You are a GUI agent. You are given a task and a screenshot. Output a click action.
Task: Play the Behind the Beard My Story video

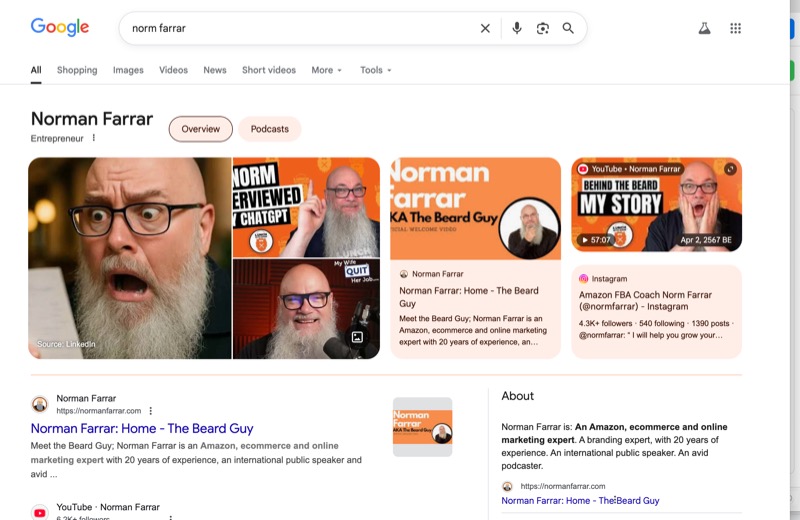coord(656,204)
